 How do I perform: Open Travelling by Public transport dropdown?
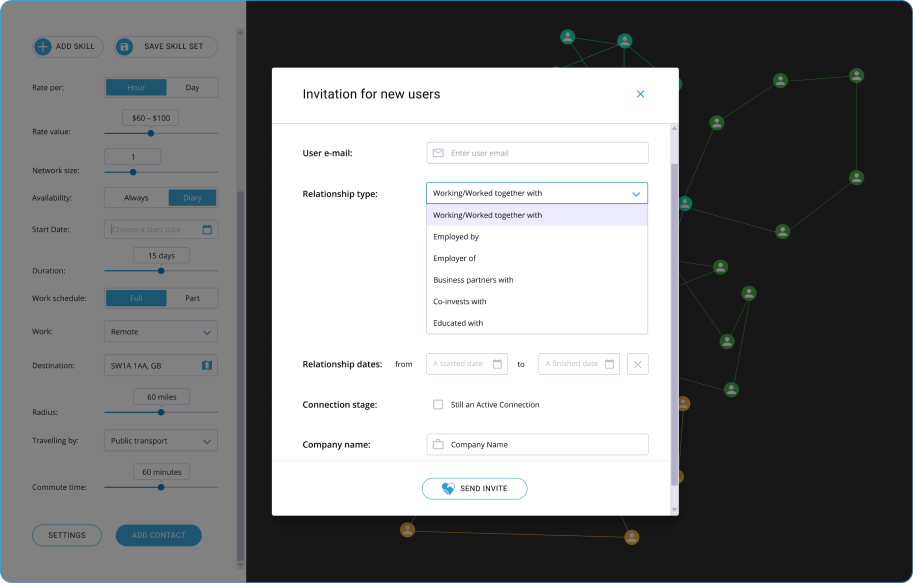[x=207, y=441]
